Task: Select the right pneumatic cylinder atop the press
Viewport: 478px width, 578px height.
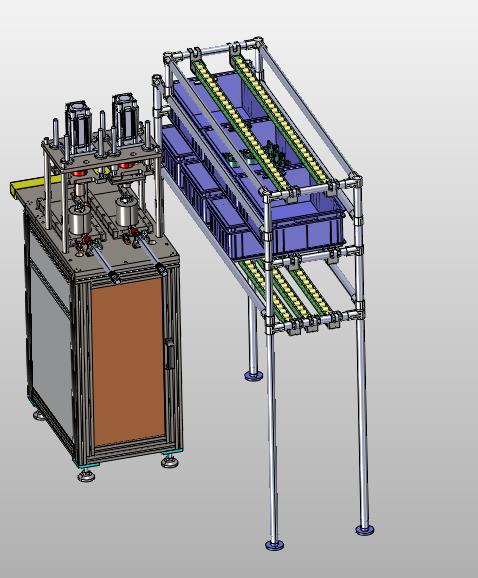Action: point(125,121)
